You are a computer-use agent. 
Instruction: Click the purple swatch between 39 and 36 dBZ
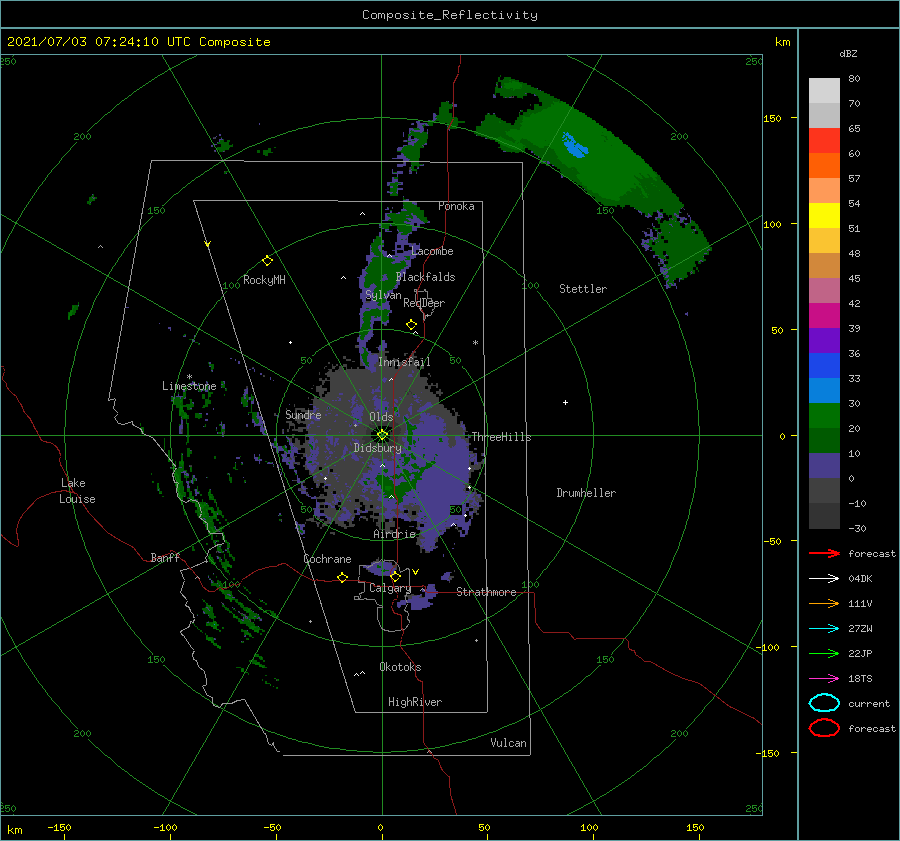pyautogui.click(x=824, y=340)
